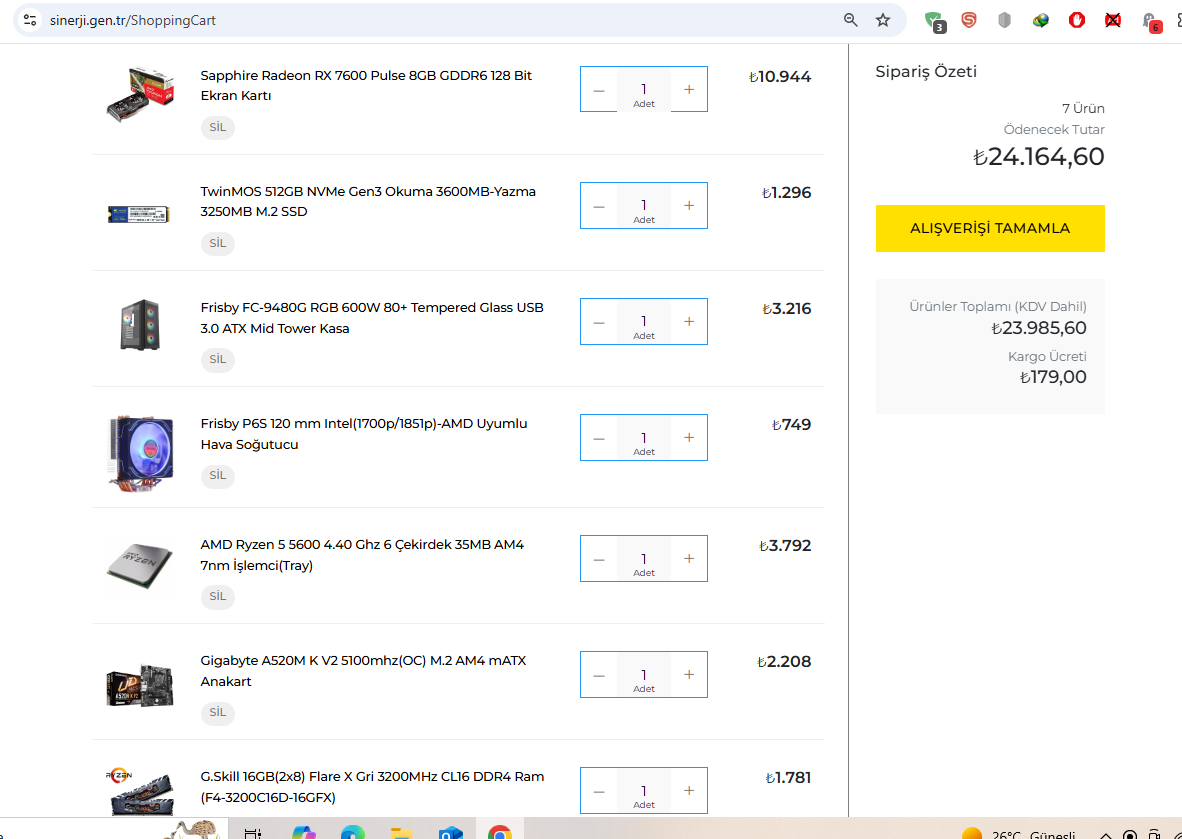Click the Frisby P6S cooler thumbnail
Screen dimensions: 1182x839
[140, 452]
